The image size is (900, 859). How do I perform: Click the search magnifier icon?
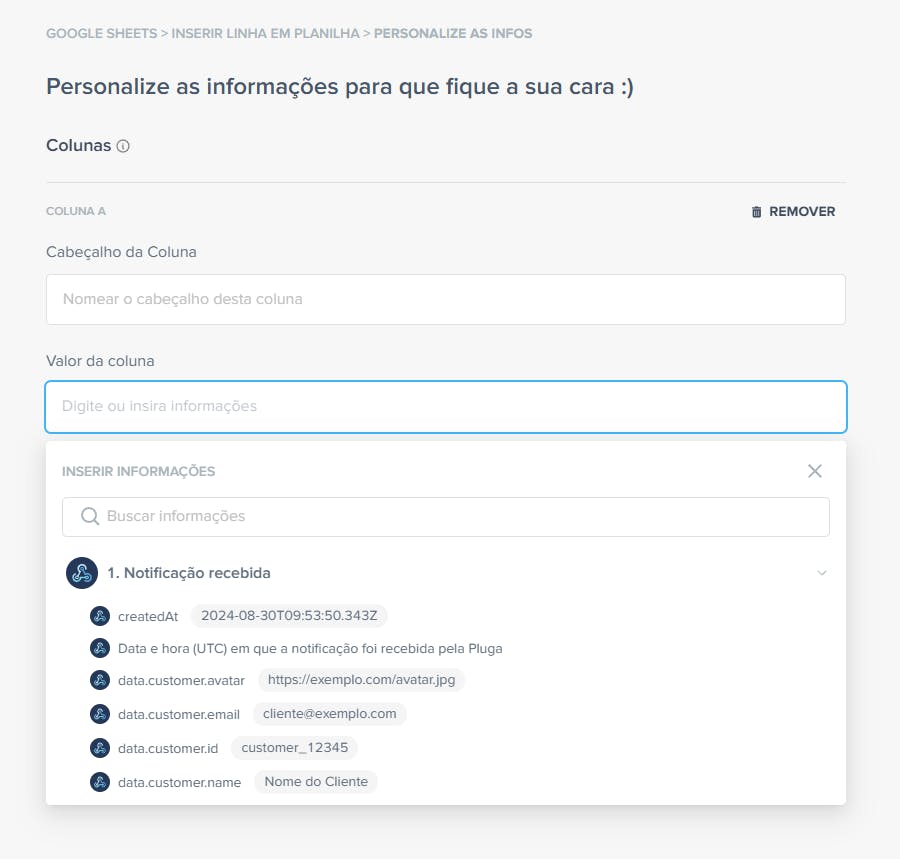click(90, 516)
